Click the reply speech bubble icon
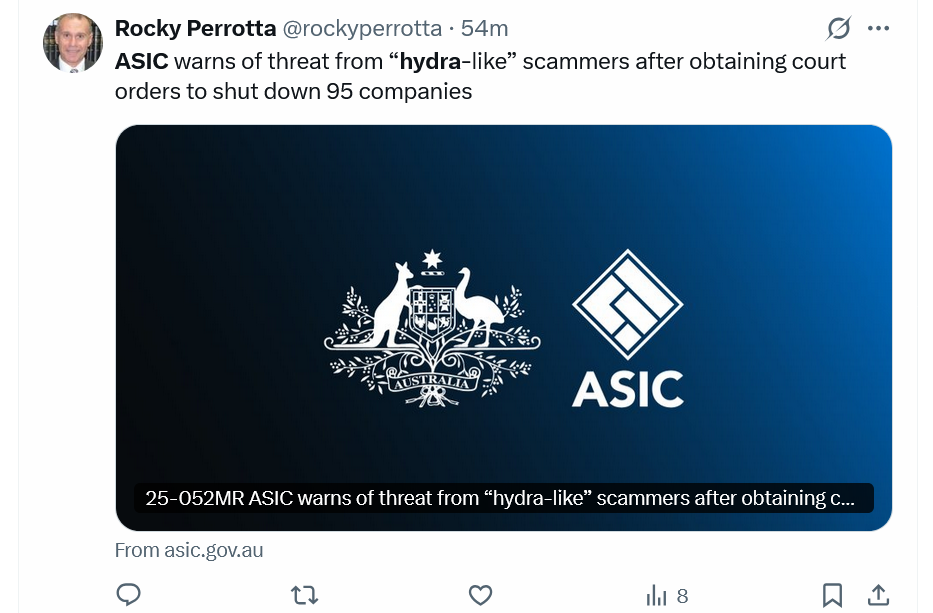Viewport: 933px width, 613px height. (128, 595)
